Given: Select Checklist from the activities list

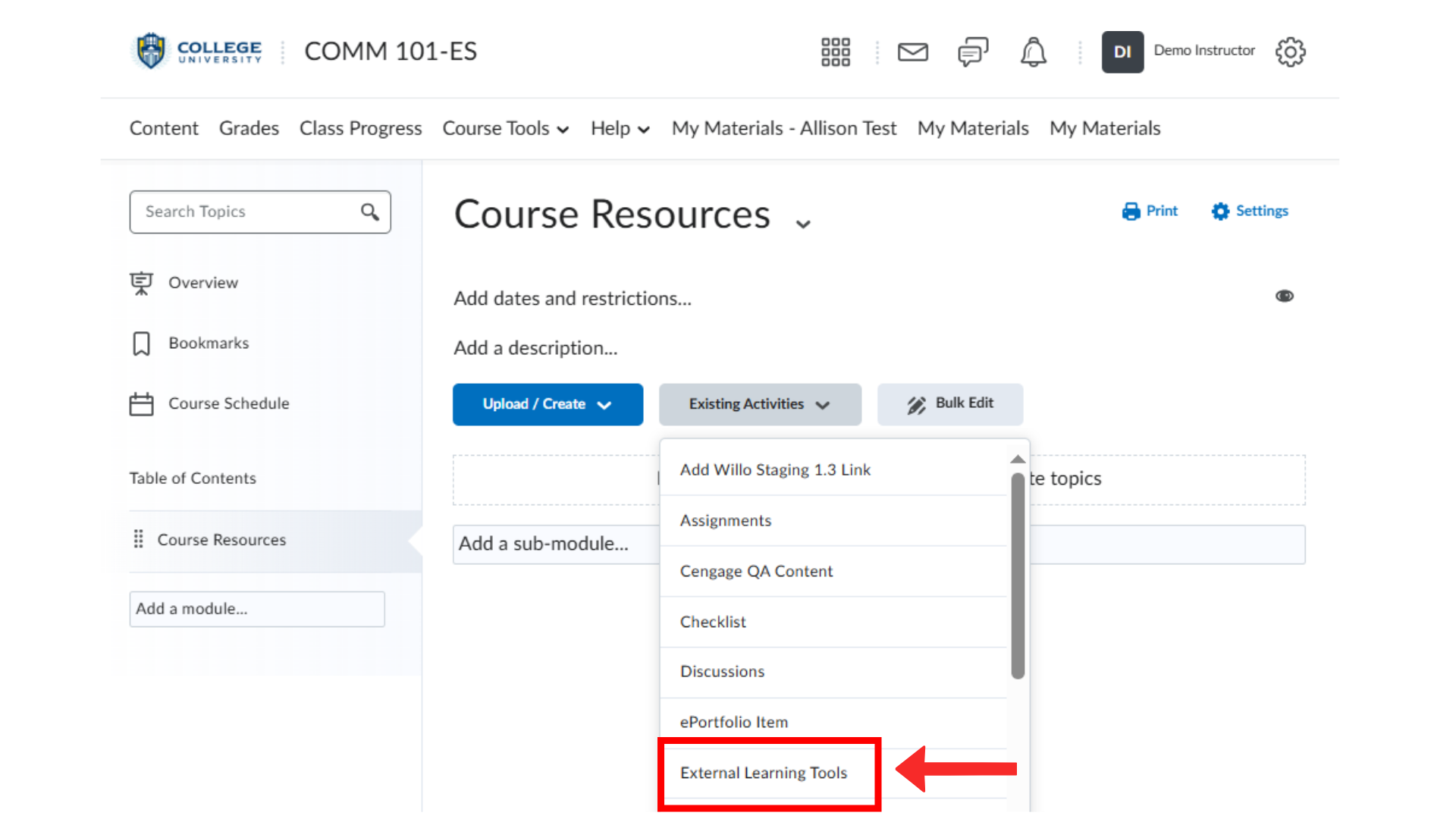Looking at the screenshot, I should pos(833,622).
